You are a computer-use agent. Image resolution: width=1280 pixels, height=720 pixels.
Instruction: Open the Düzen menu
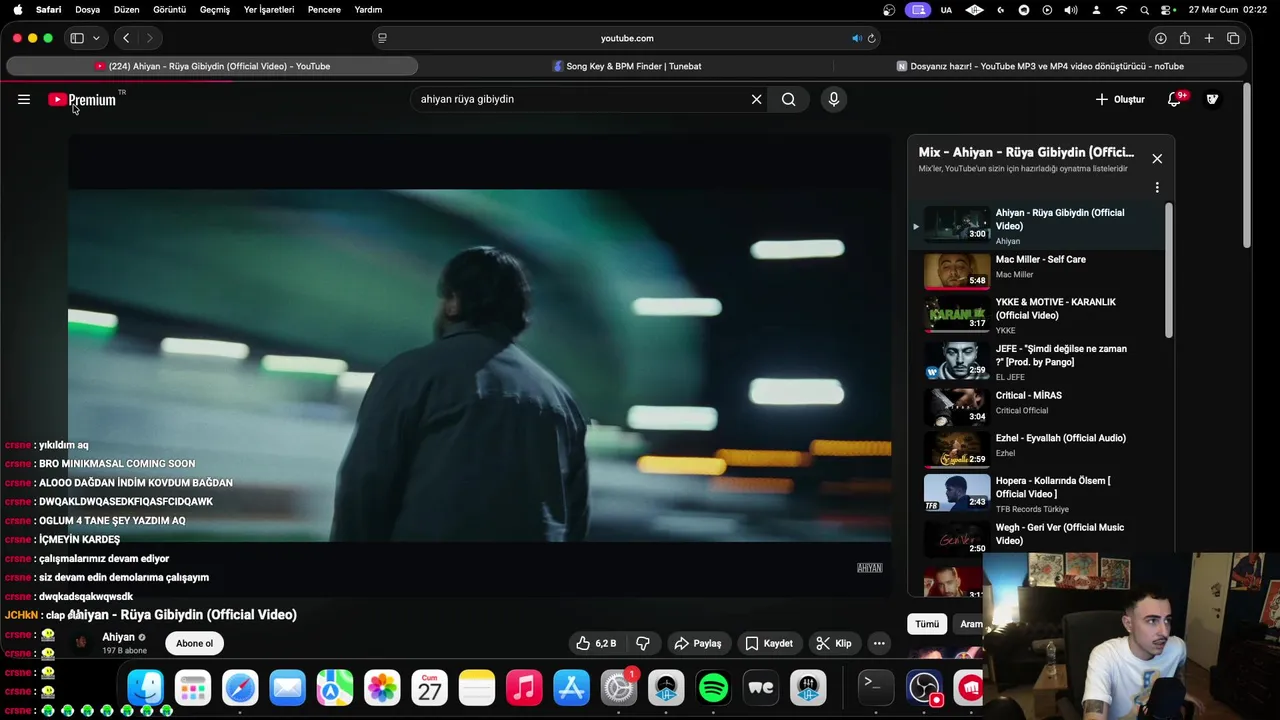[x=127, y=10]
